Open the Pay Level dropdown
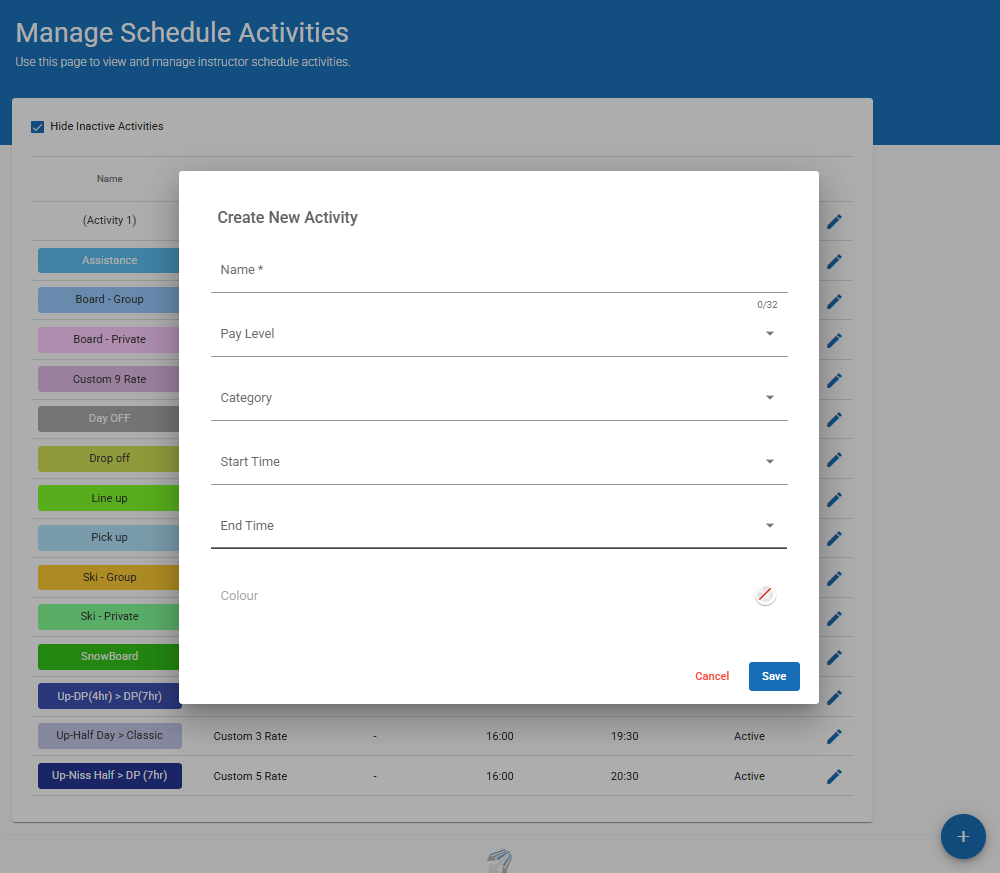Image resolution: width=1000 pixels, height=873 pixels. click(498, 334)
